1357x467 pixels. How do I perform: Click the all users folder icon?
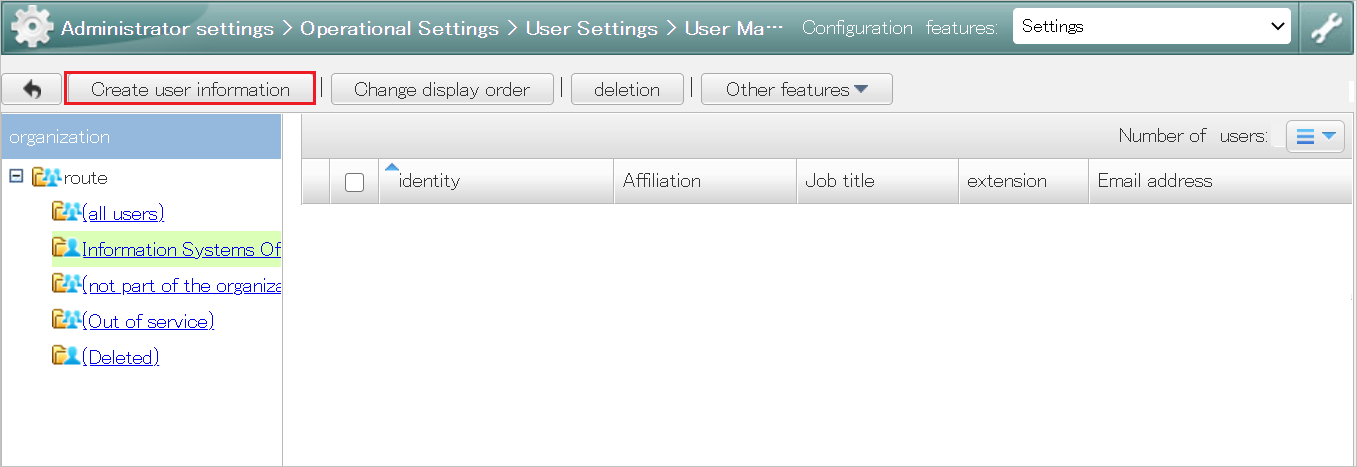click(66, 213)
